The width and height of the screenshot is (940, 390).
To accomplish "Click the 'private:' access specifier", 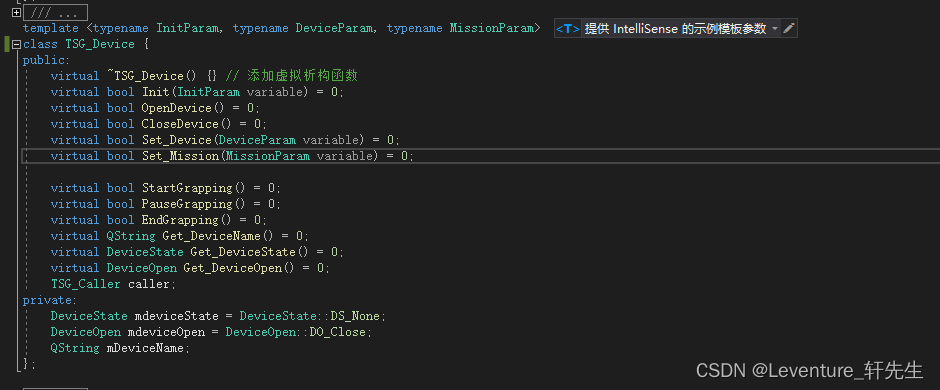I will tap(50, 300).
